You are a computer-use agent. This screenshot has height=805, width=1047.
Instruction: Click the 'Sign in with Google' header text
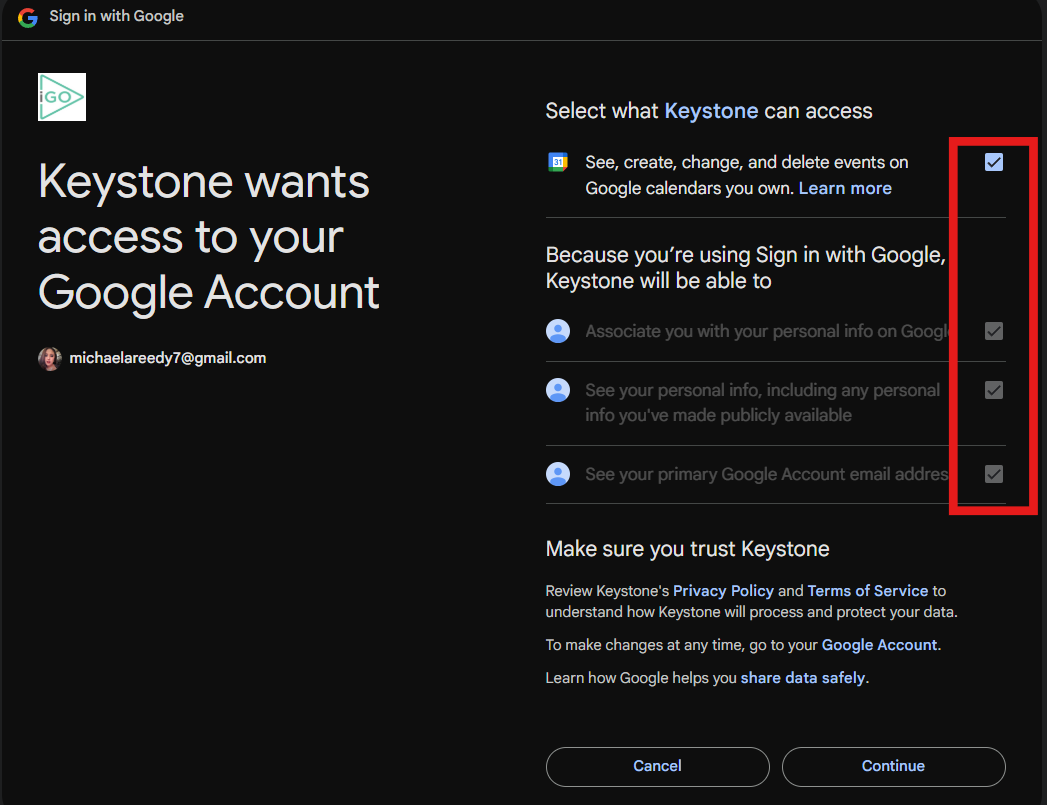[x=116, y=16]
